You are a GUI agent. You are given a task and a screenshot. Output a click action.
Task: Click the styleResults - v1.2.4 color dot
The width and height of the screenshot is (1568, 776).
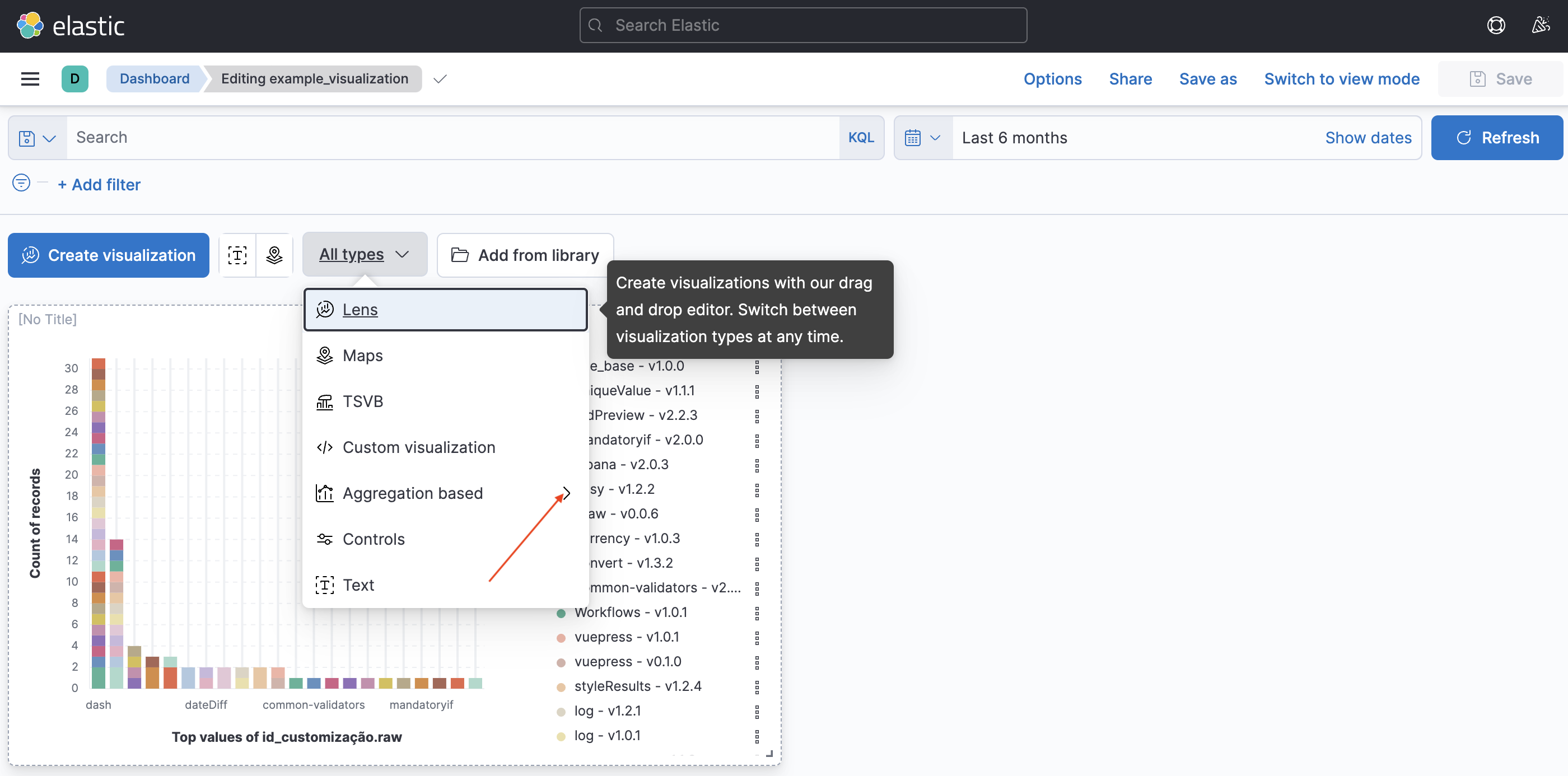[x=561, y=687]
